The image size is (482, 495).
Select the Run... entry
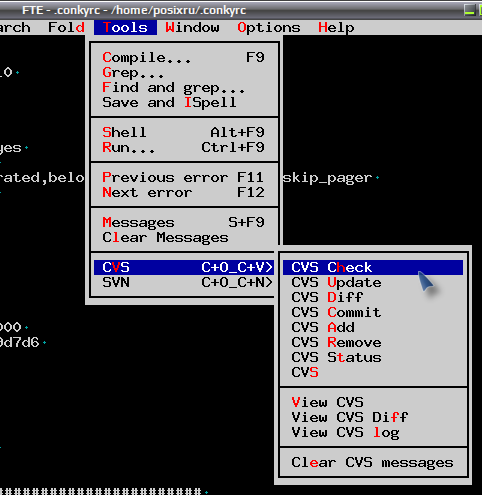pyautogui.click(x=184, y=147)
